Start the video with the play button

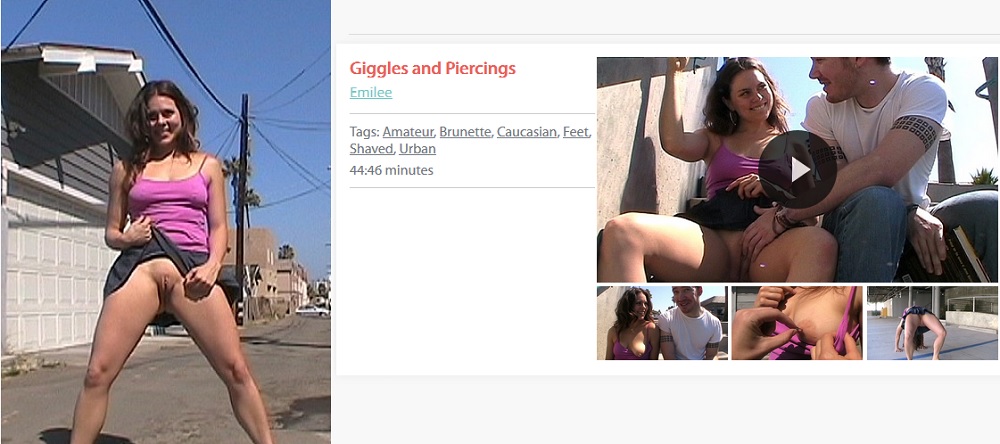798,170
